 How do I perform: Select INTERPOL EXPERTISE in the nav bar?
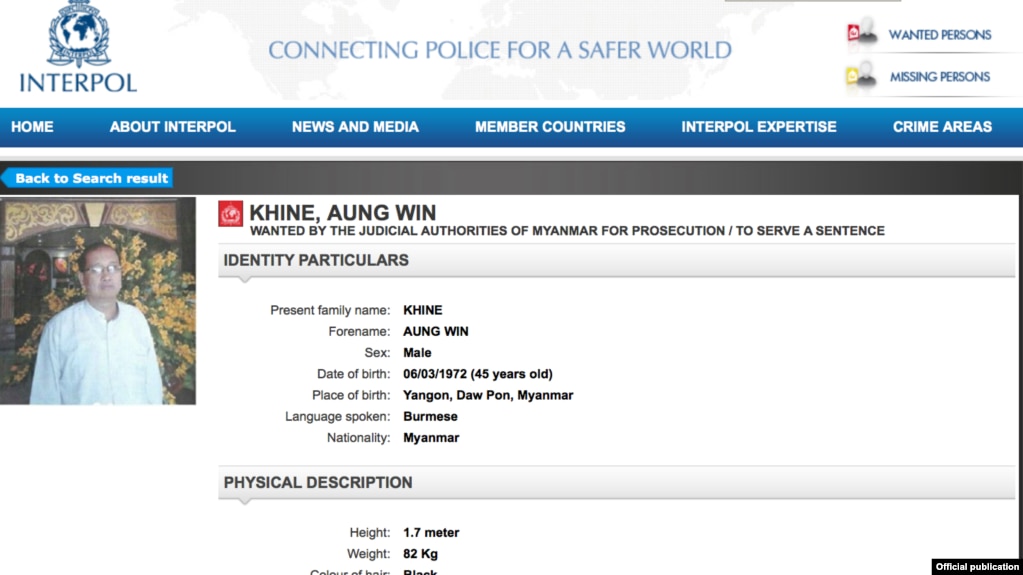tap(759, 127)
